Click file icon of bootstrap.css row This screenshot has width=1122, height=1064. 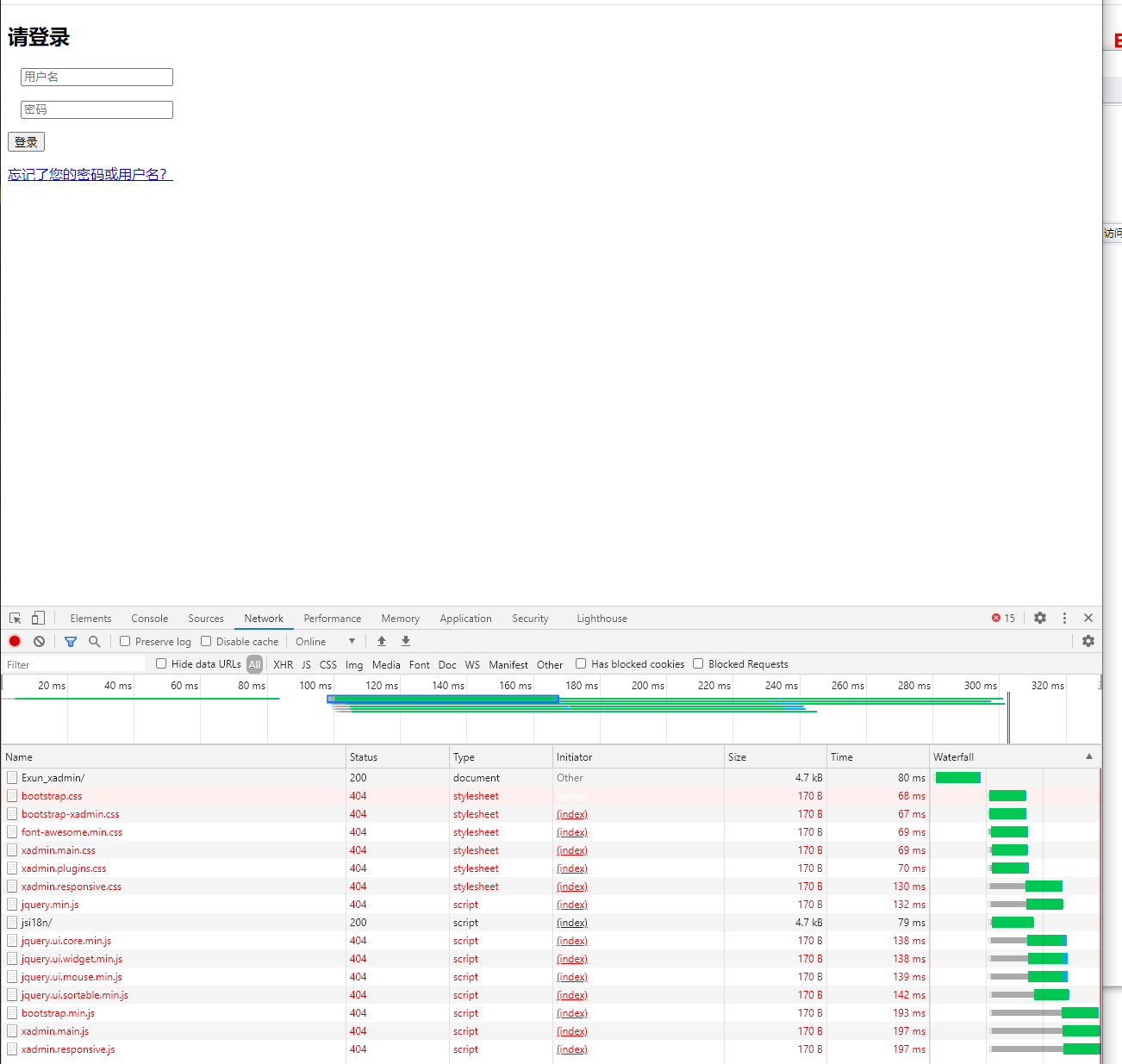12,796
